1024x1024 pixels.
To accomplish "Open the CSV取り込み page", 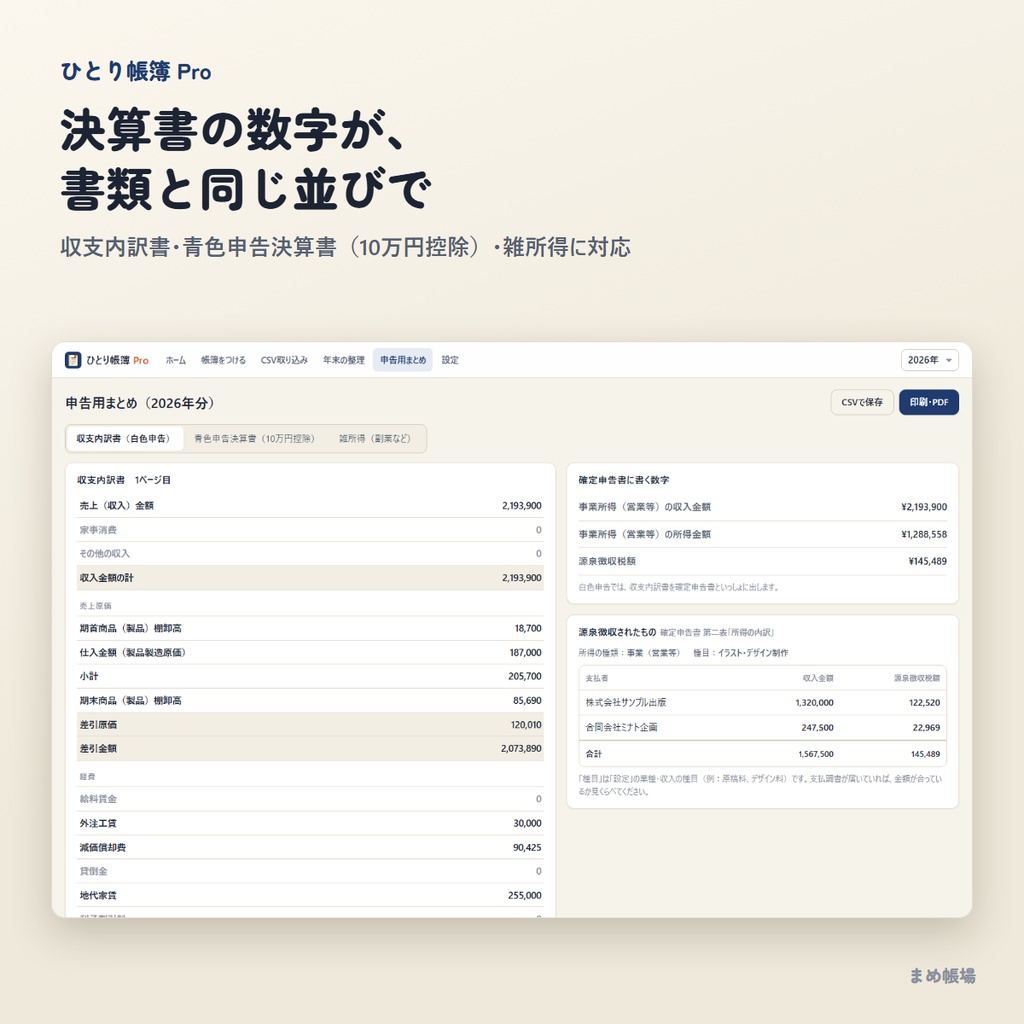I will click(x=284, y=360).
